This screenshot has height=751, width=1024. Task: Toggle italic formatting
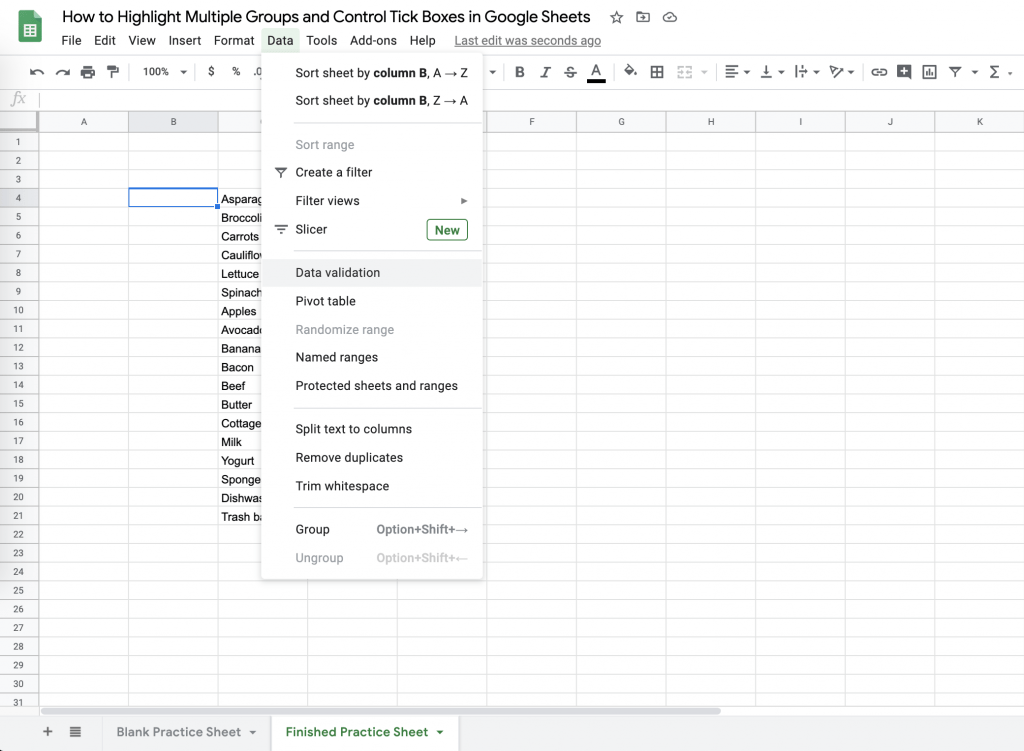(x=543, y=71)
